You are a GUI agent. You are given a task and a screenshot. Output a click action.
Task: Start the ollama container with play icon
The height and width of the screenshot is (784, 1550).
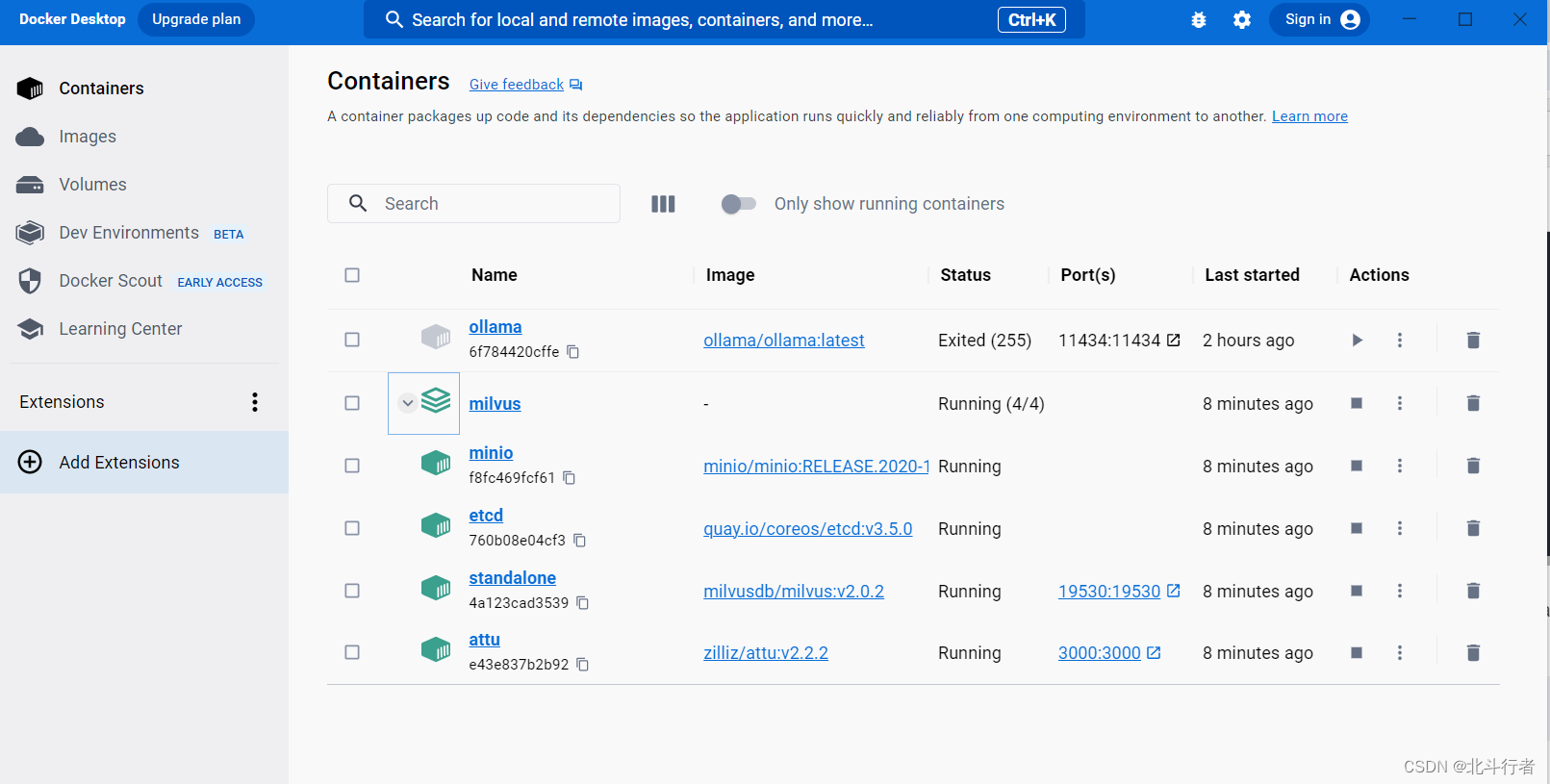click(x=1357, y=340)
